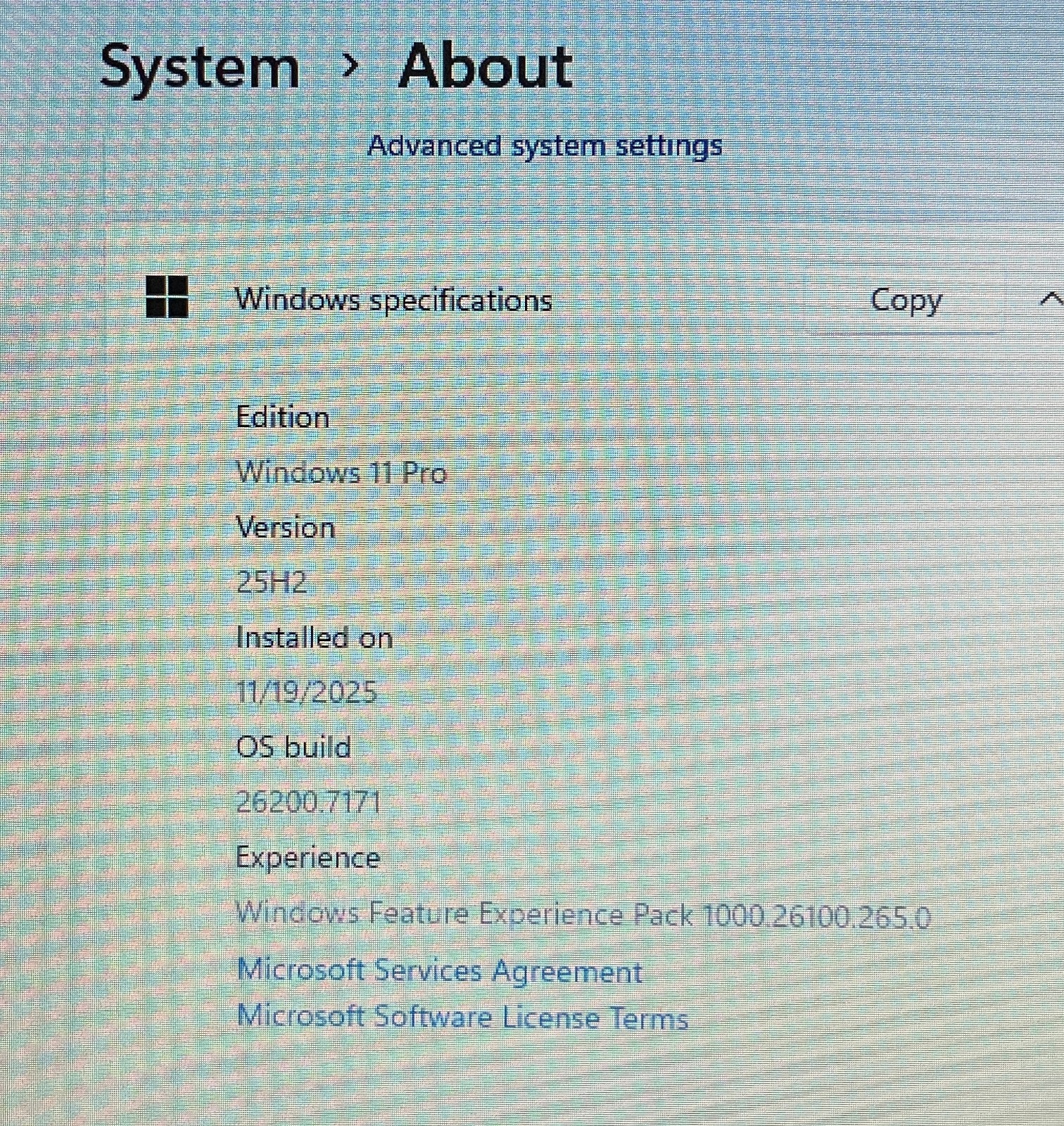Image resolution: width=1064 pixels, height=1126 pixels.
Task: Collapse the Windows specifications section
Action: pyautogui.click(x=1051, y=298)
